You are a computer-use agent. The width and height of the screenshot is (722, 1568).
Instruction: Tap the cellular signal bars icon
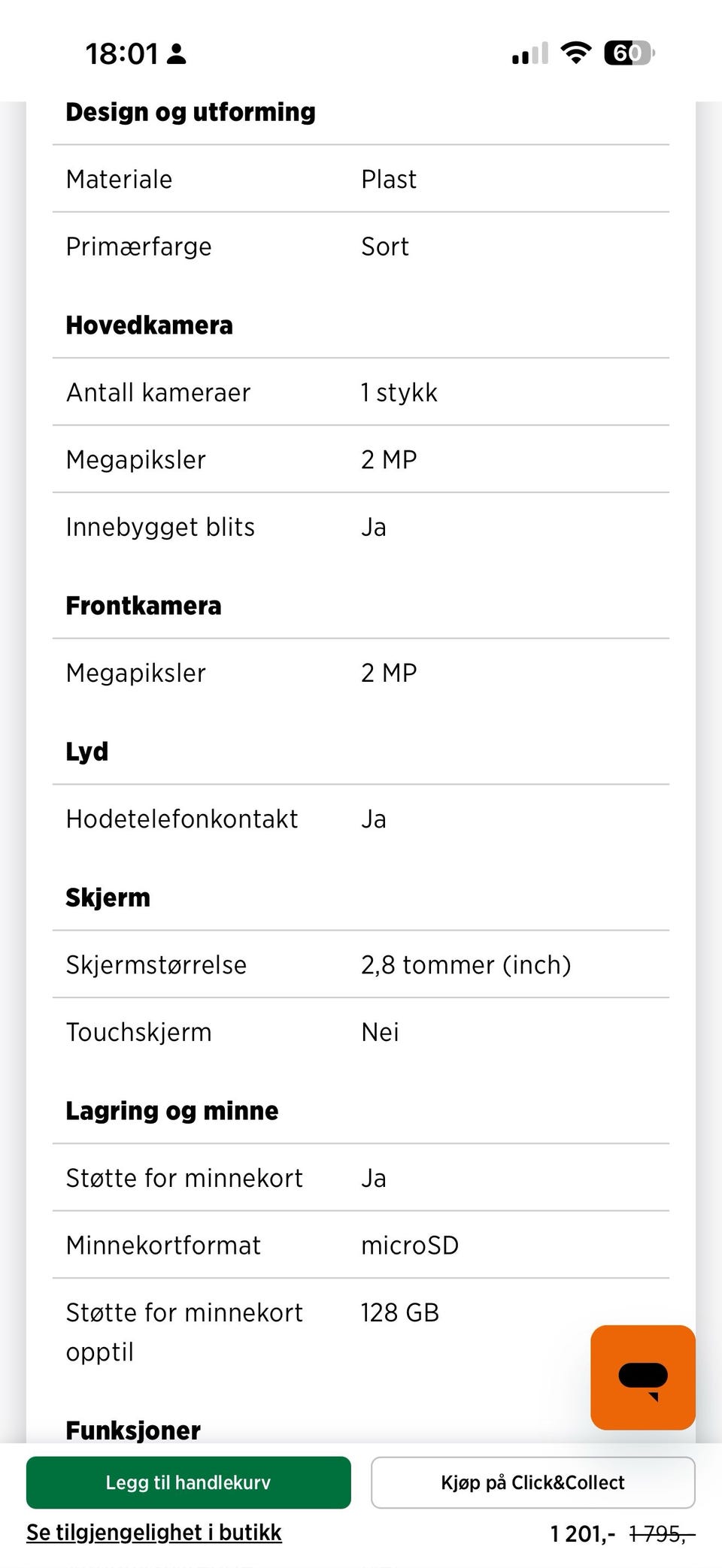(x=529, y=54)
